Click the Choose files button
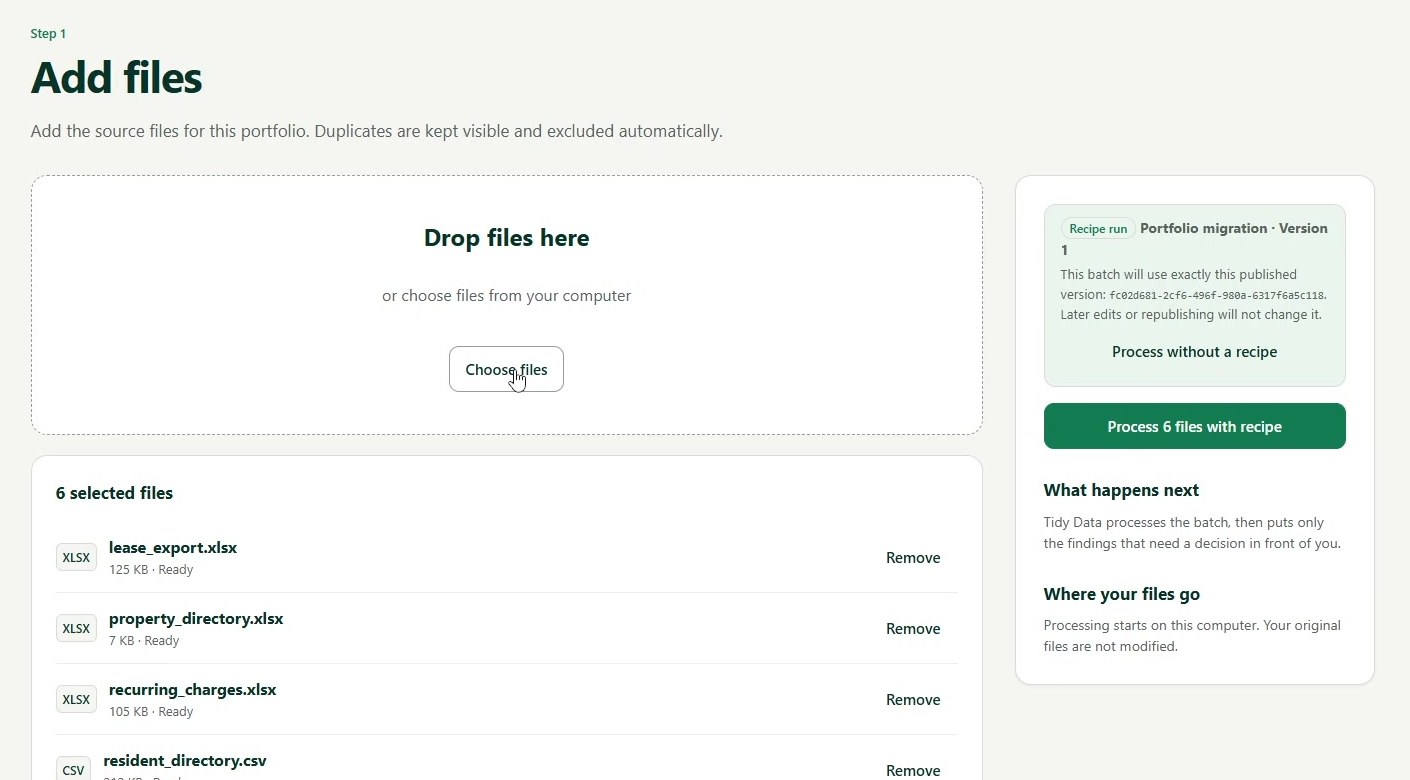The width and height of the screenshot is (1410, 780). pos(506,369)
